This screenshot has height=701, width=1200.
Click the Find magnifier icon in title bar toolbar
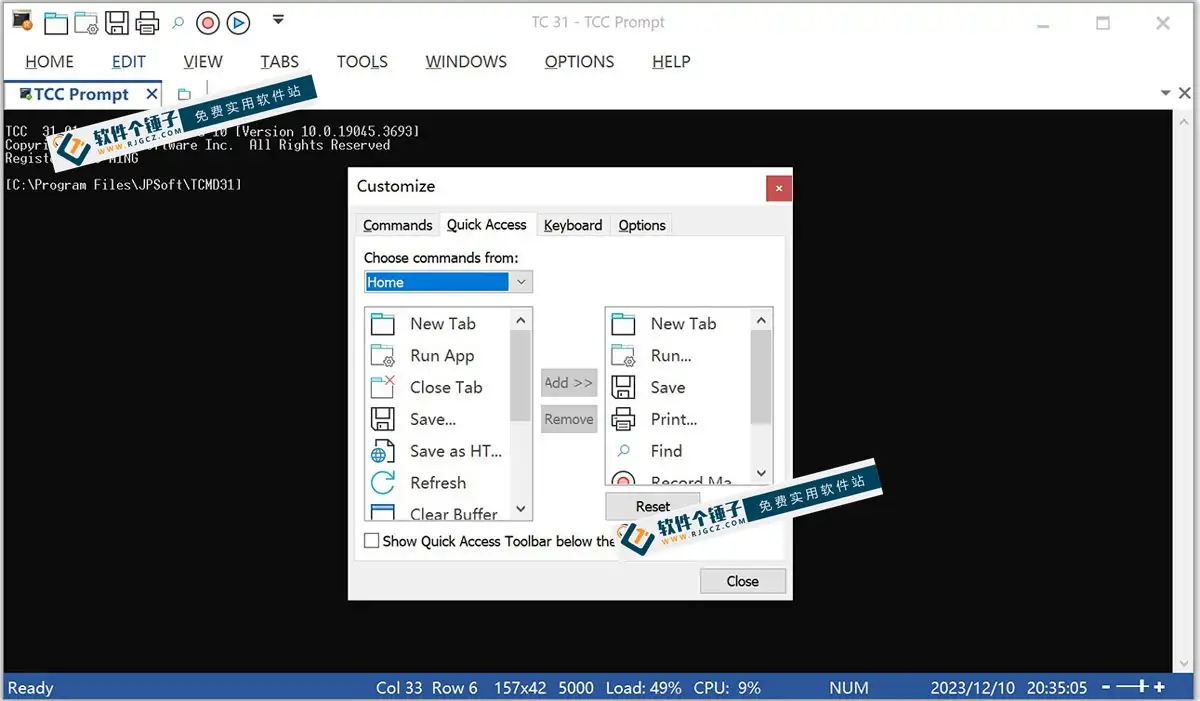[178, 22]
